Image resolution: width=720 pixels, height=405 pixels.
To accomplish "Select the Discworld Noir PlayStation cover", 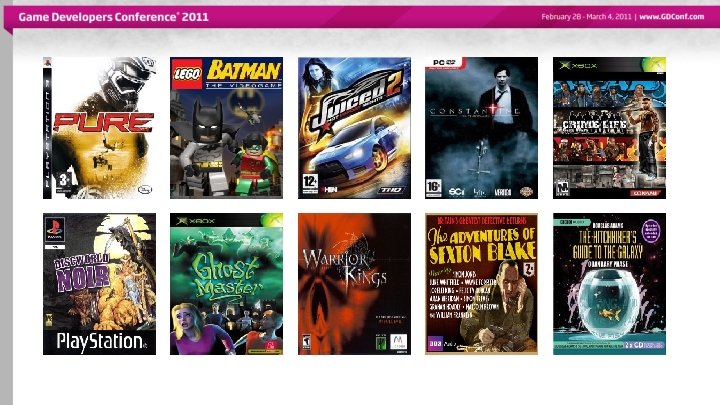I will click(99, 284).
